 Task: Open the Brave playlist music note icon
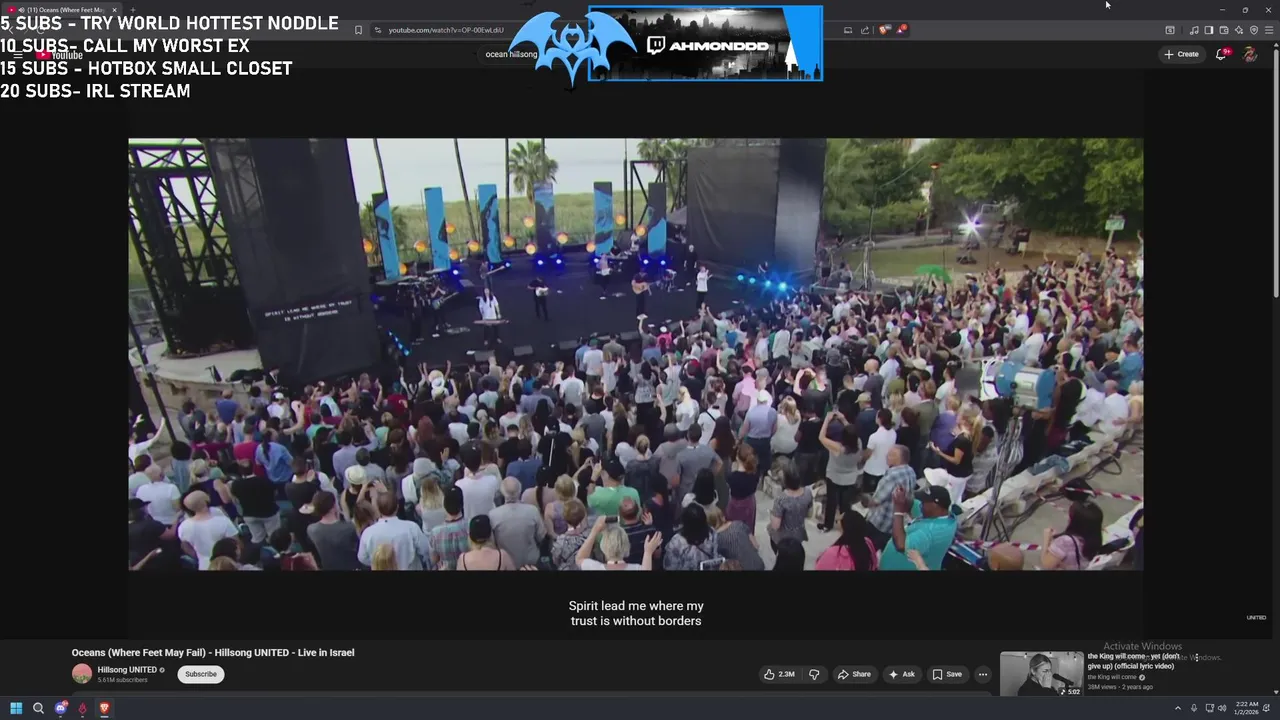(x=1194, y=30)
